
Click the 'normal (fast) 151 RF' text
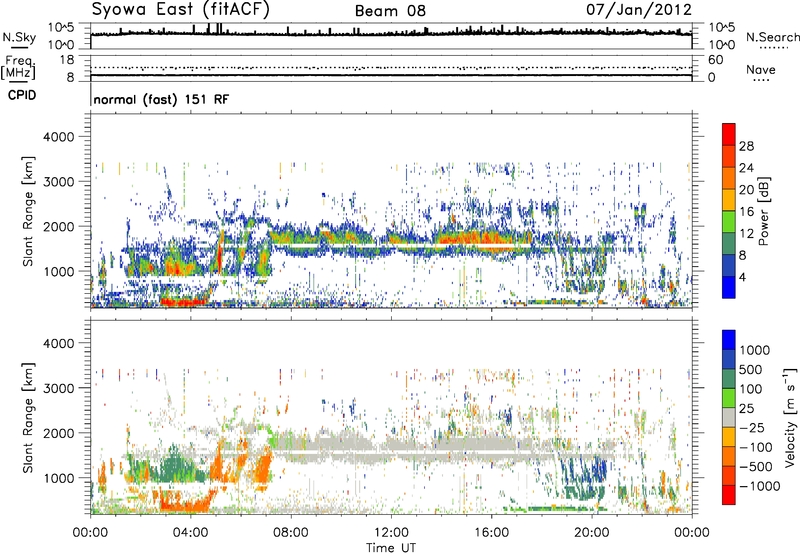tap(161, 99)
